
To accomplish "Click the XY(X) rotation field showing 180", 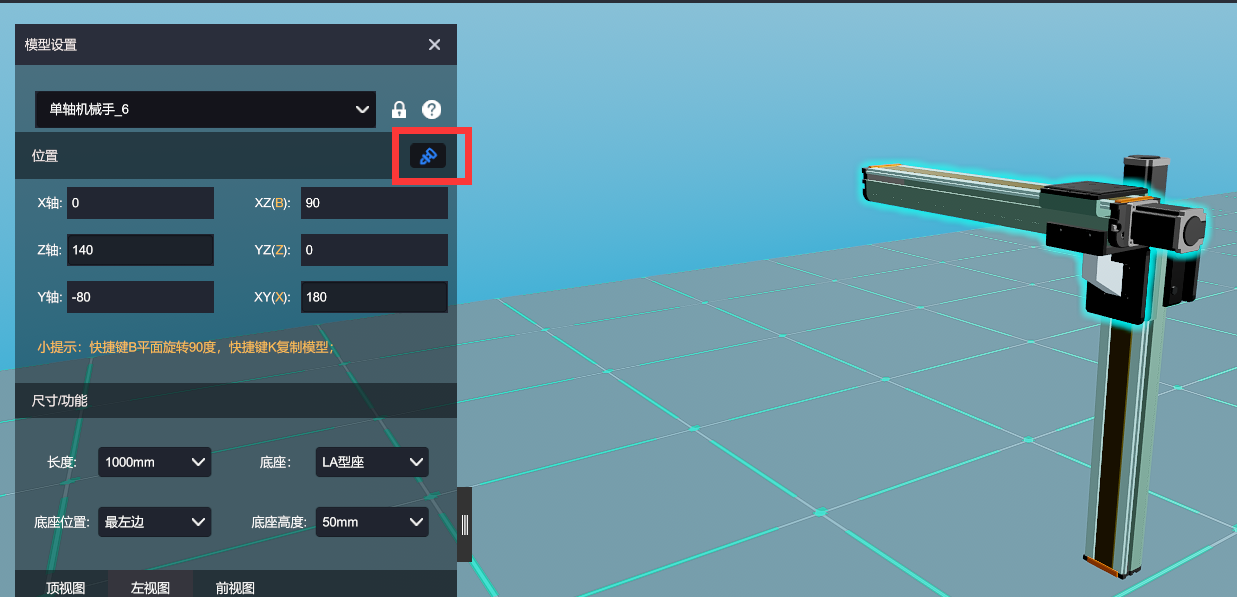I will tap(374, 297).
